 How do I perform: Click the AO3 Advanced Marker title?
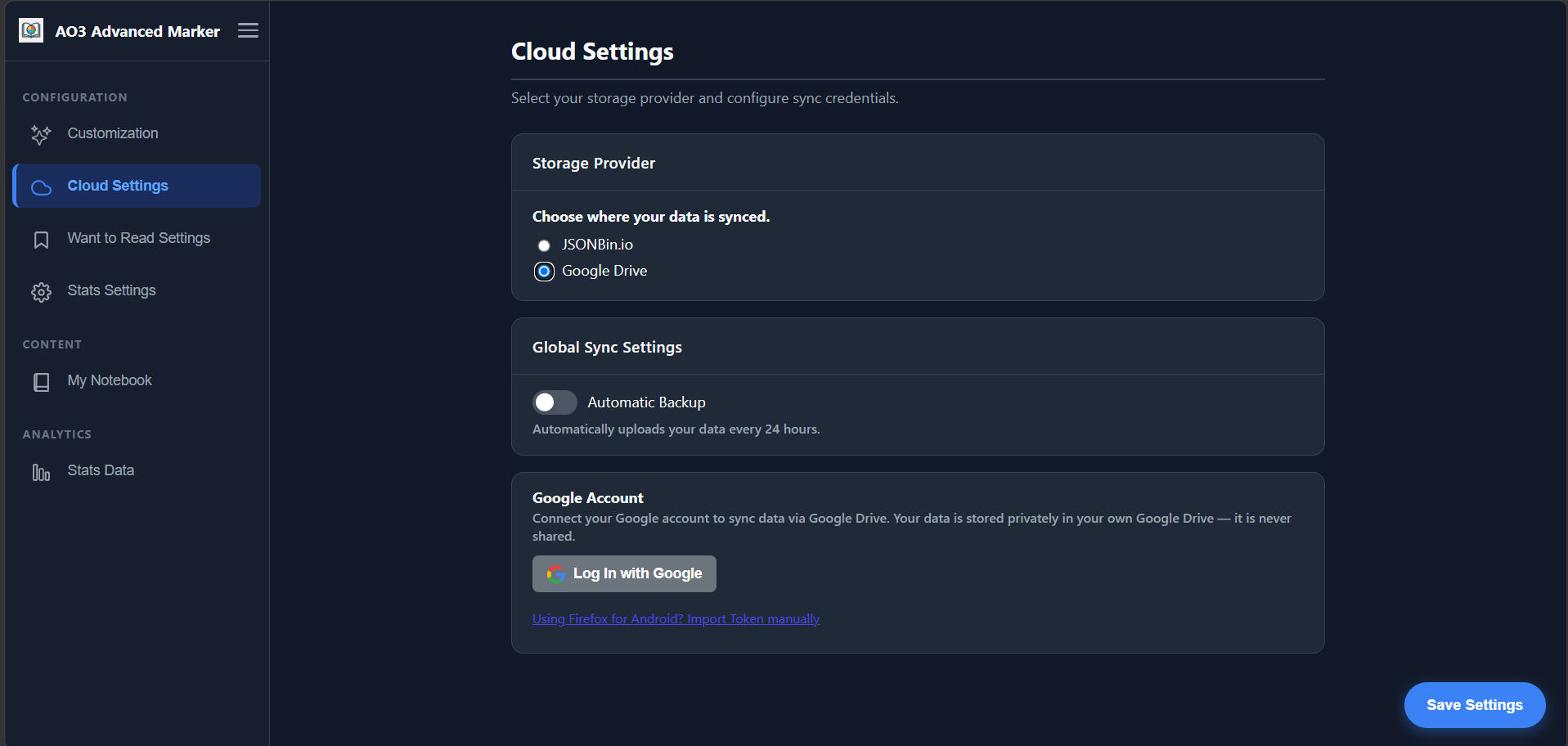[137, 31]
